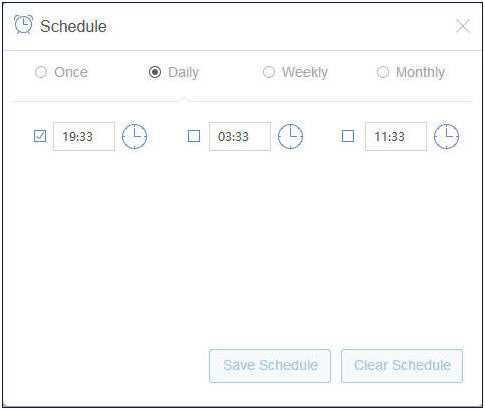The image size is (485, 410).
Task: Choose the Weekly label text
Action: (305, 72)
